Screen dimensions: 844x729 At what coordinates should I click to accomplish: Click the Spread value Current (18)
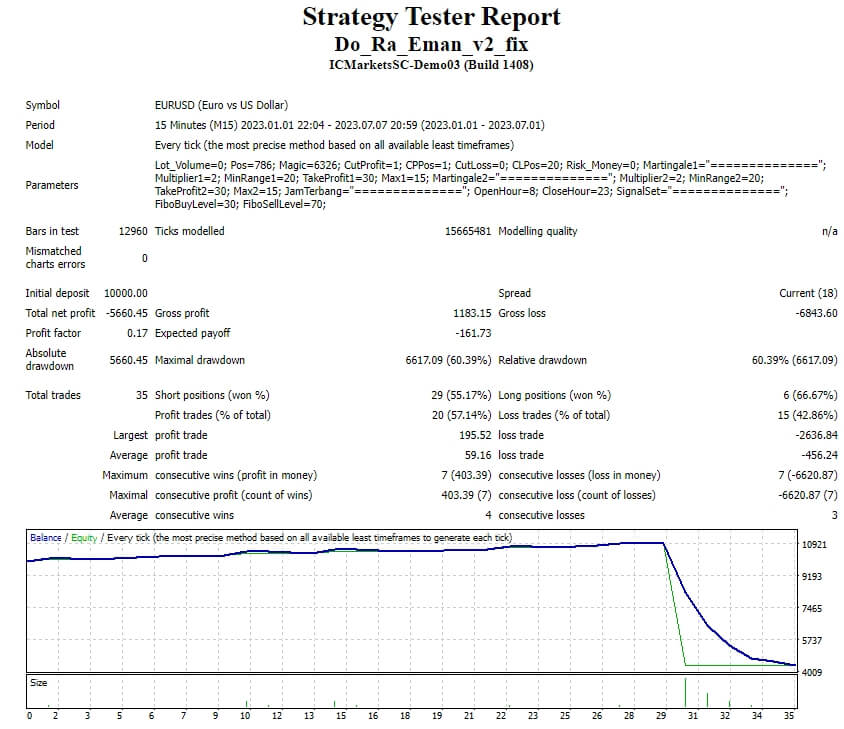coord(808,293)
